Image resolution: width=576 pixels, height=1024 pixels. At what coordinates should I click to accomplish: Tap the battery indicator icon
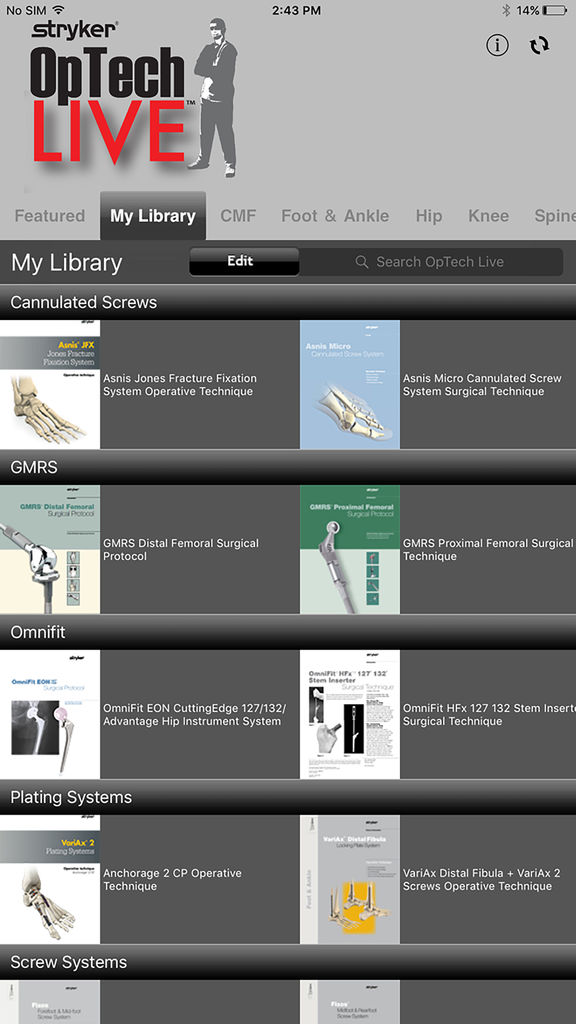click(554, 10)
